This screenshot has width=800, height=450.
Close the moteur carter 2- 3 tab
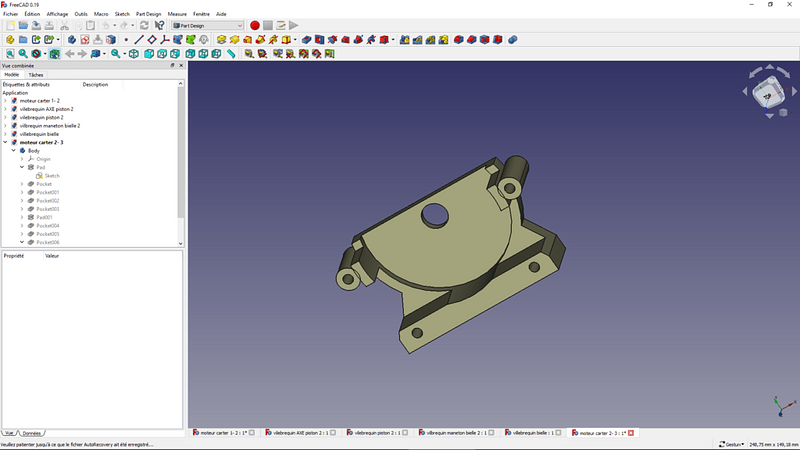tap(631, 433)
